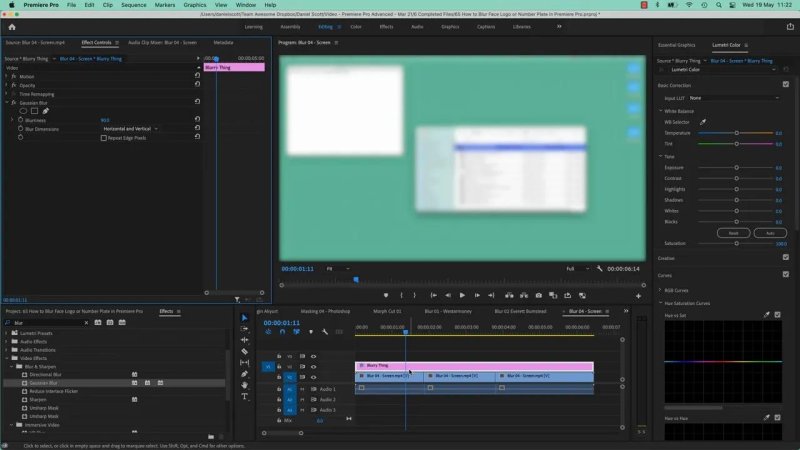Click the Play button in the Program monitor

[x=462, y=295]
